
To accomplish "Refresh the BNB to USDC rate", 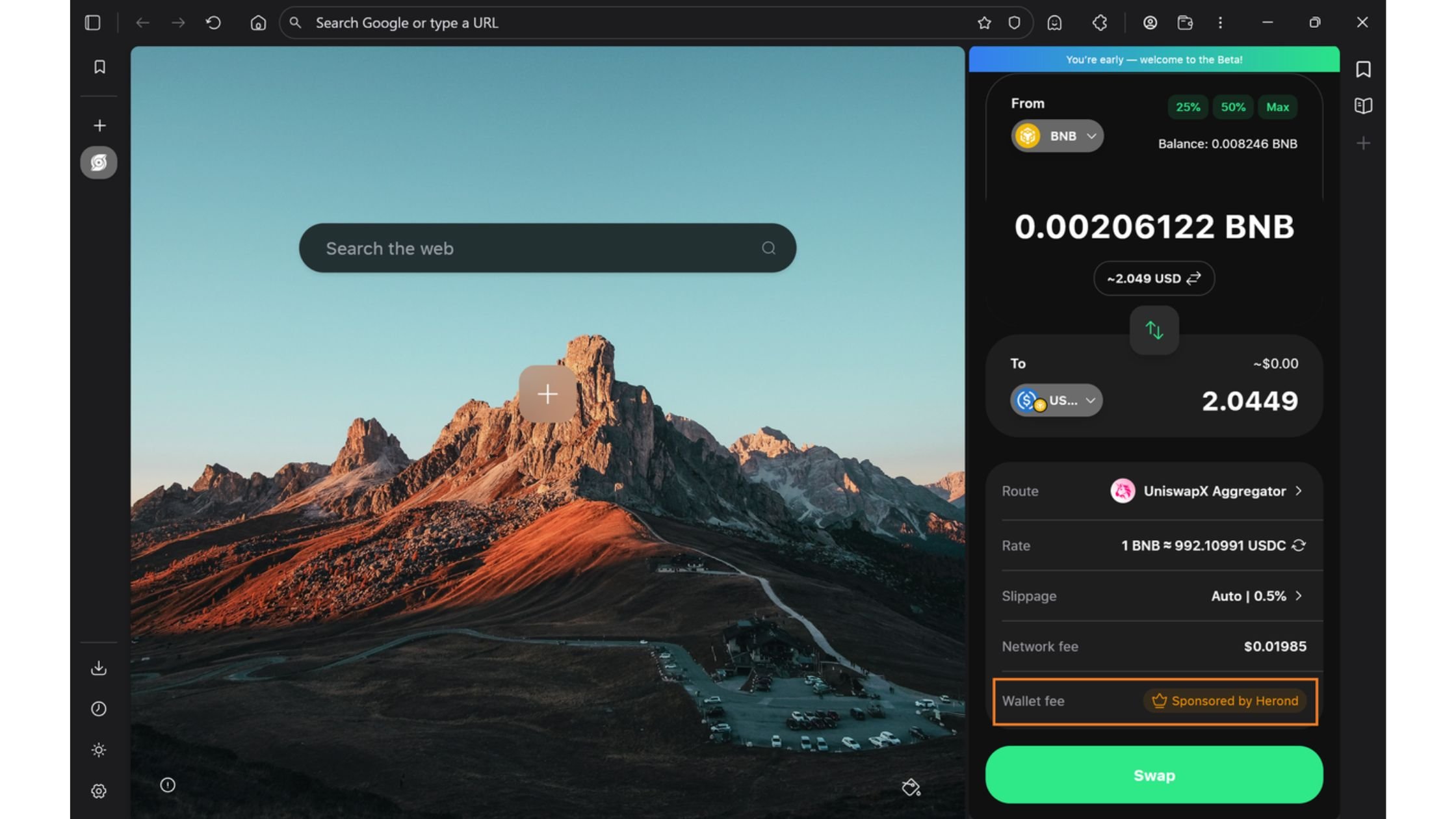I will 1299,545.
